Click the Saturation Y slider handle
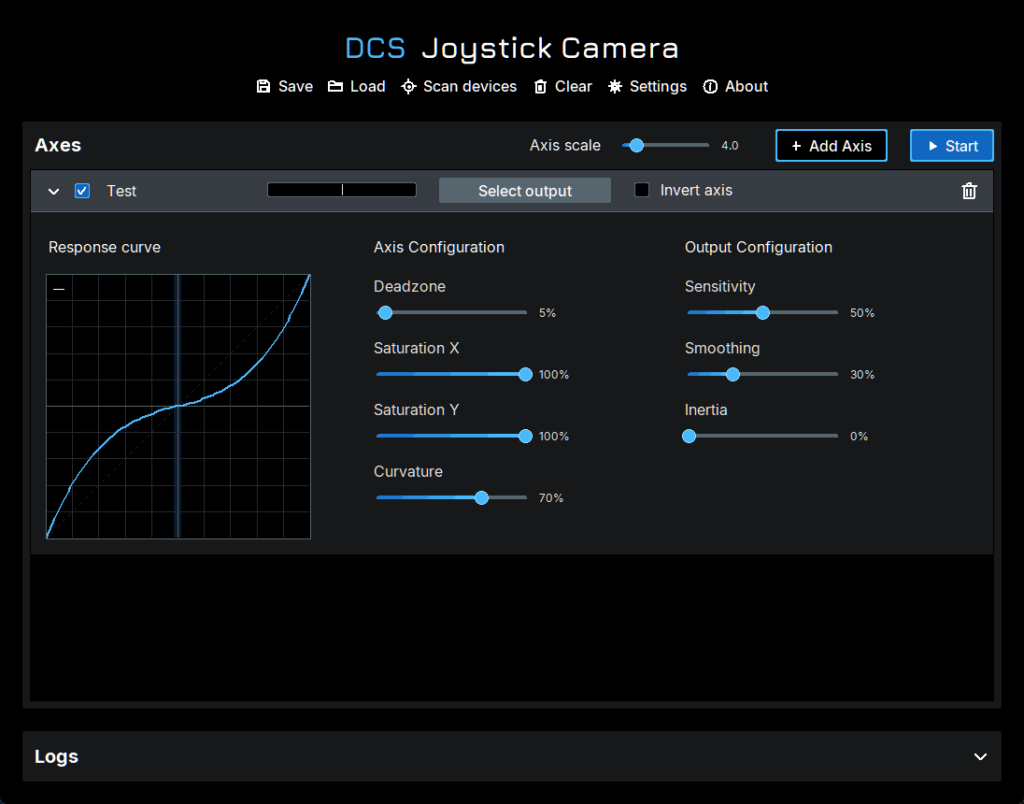This screenshot has height=804, width=1024. [525, 436]
